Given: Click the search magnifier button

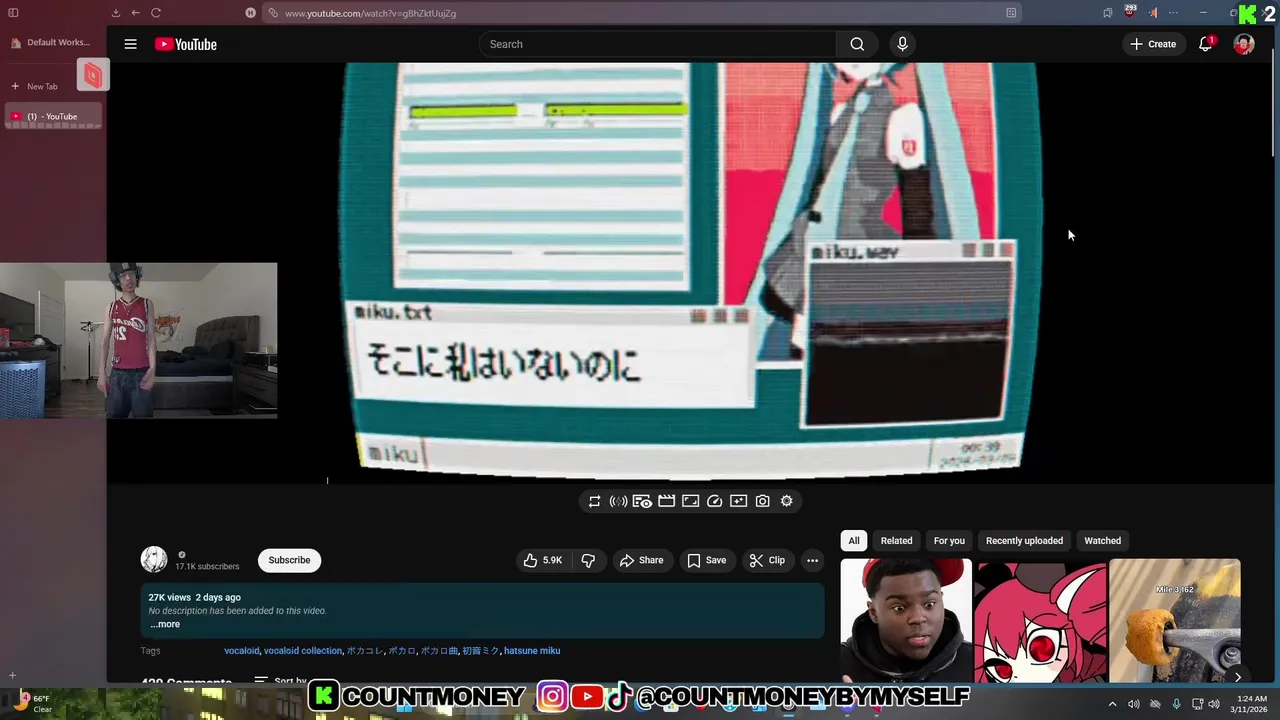Looking at the screenshot, I should (857, 44).
